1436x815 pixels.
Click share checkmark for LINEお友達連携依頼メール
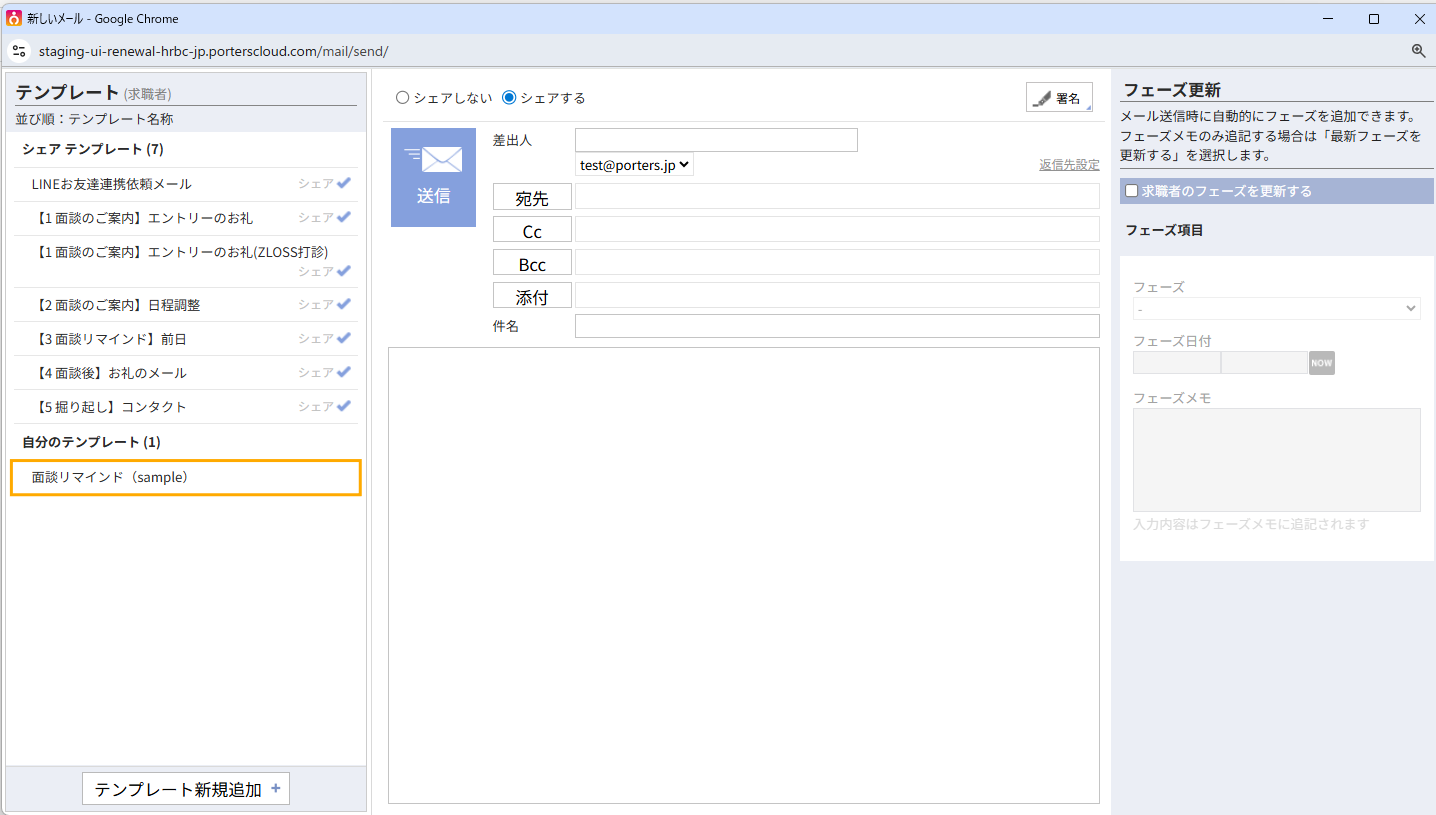(x=344, y=183)
